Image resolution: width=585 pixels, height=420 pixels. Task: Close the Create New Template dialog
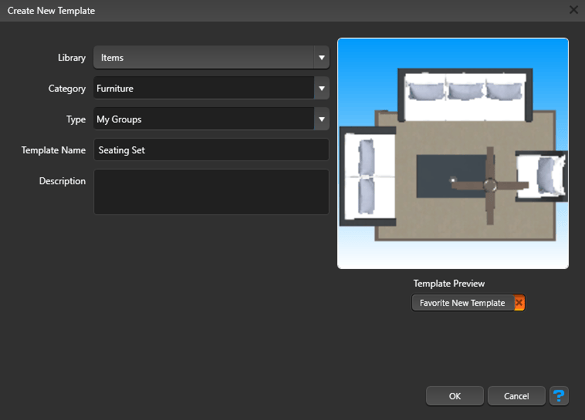coord(574,10)
